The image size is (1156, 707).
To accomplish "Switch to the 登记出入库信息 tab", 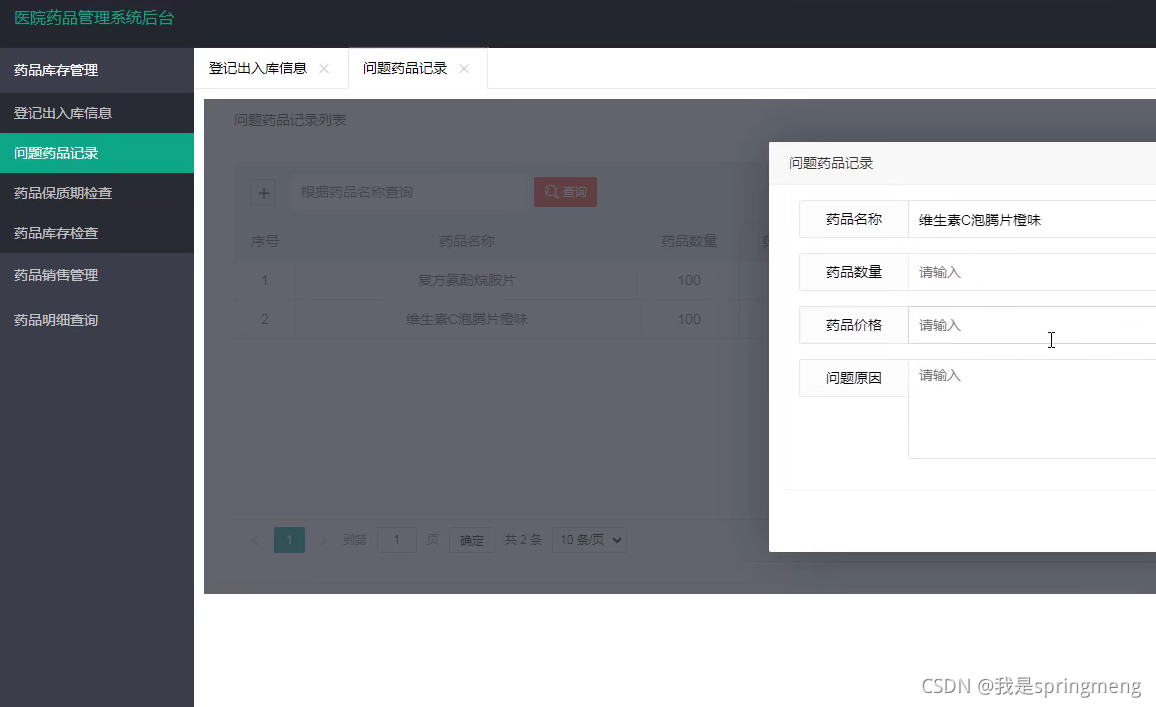I will [x=257, y=69].
